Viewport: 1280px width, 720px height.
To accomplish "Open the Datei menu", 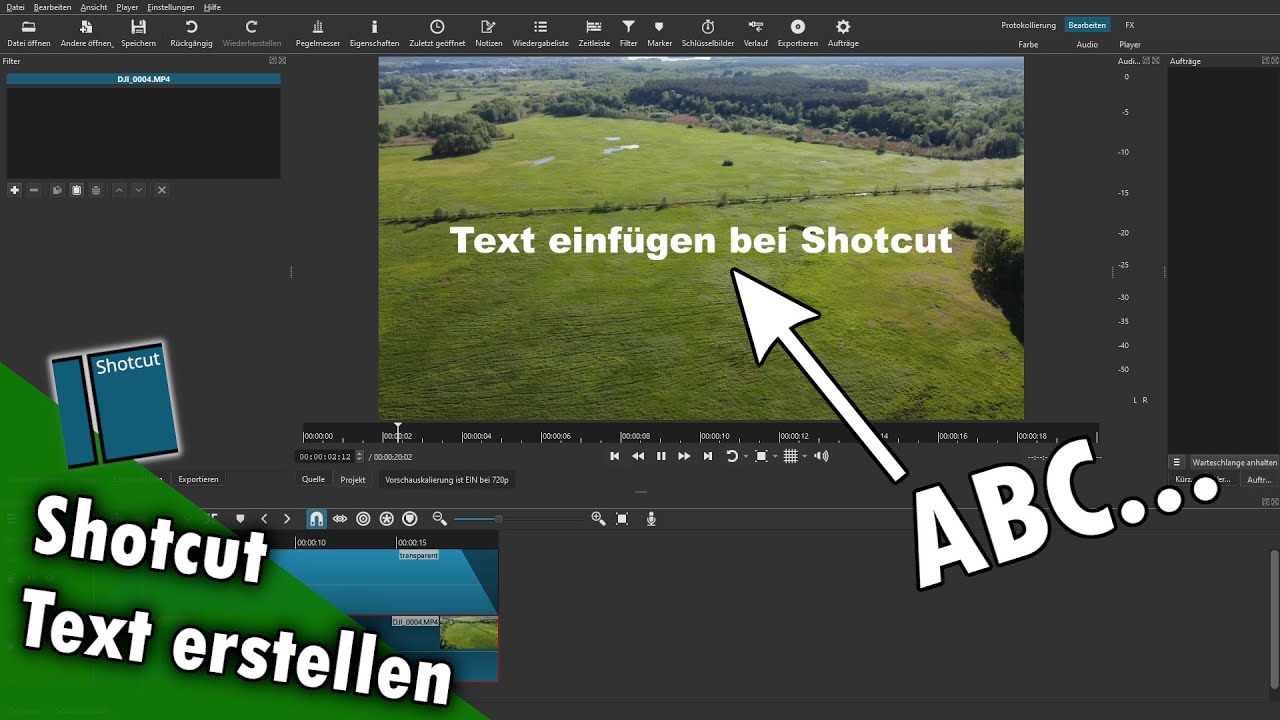I will click(15, 7).
